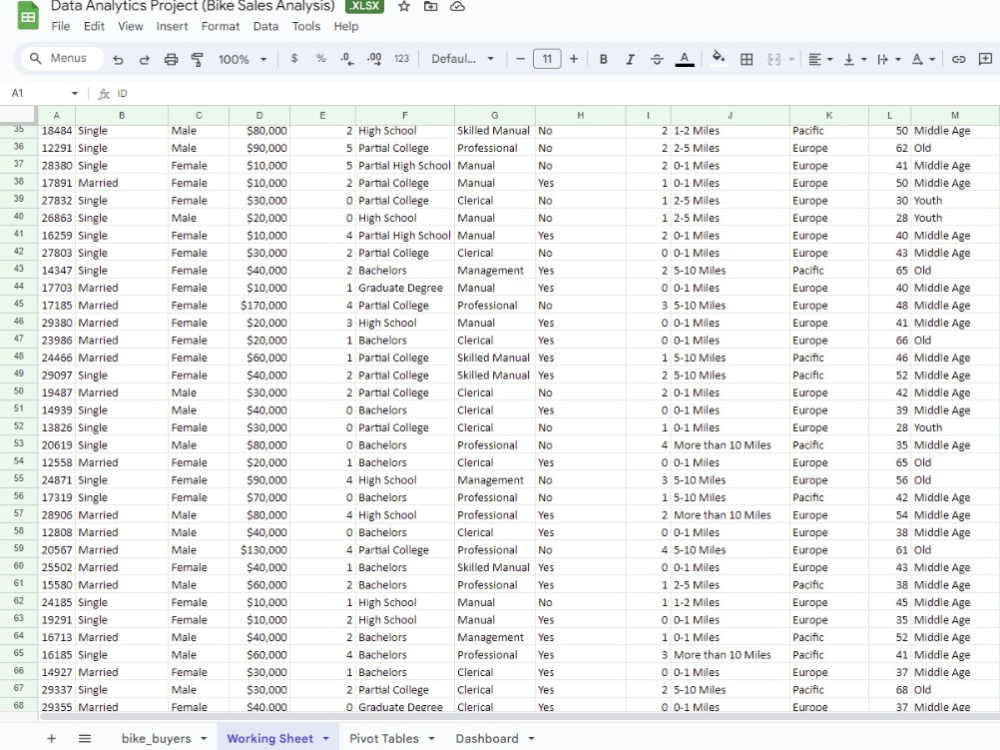Decrease decimal places icon
The height and width of the screenshot is (750, 1000).
click(347, 59)
